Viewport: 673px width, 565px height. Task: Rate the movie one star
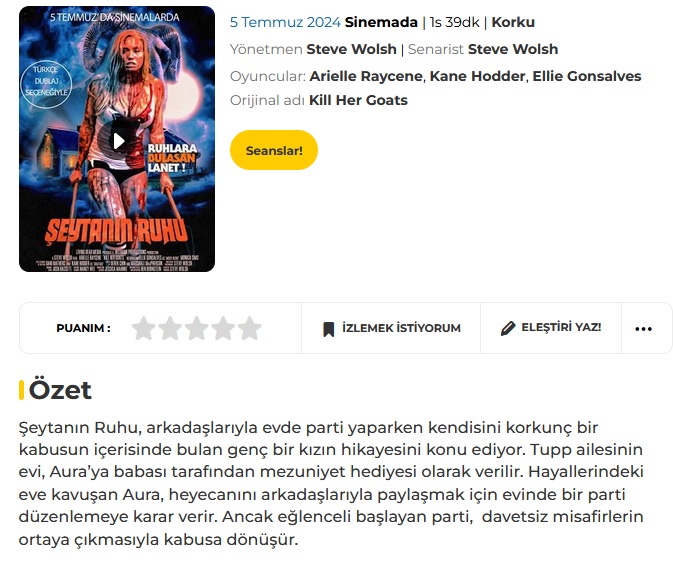point(143,328)
